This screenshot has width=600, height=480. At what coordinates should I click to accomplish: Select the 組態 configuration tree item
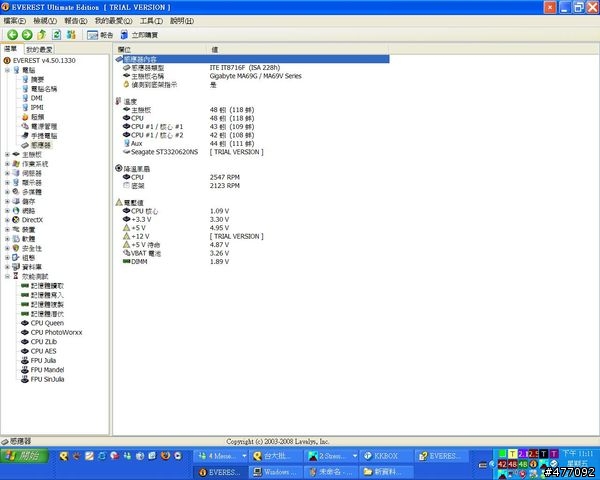[x=24, y=258]
